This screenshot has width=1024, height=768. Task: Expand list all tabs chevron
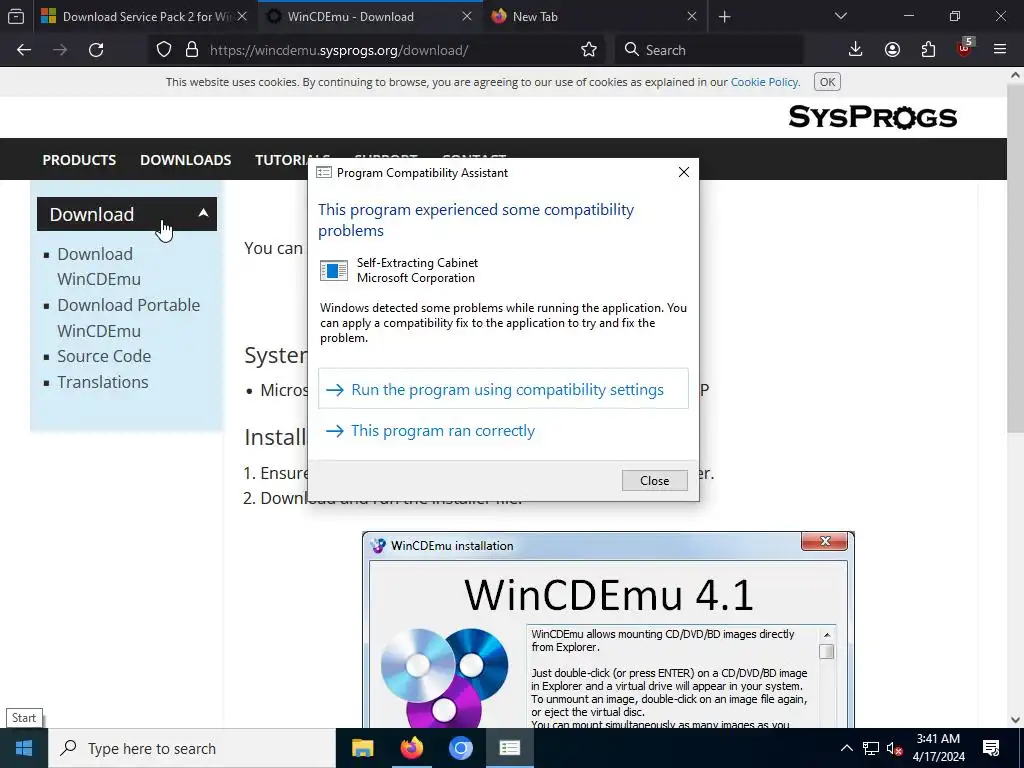point(841,16)
